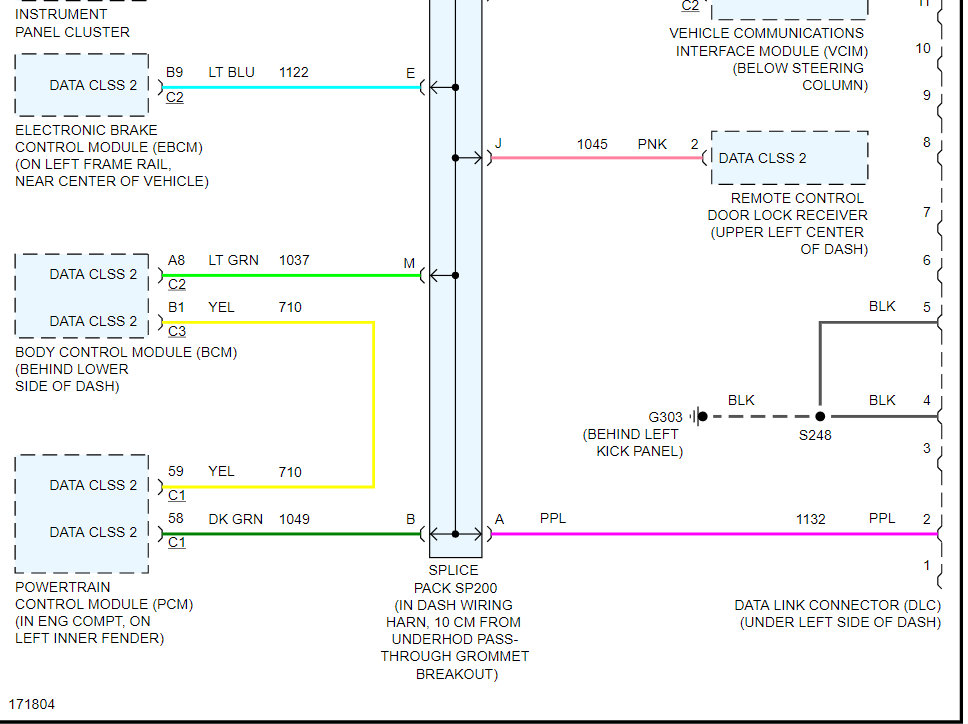Click the PPL label next to DLC pin 2
The height and width of the screenshot is (724, 968).
click(x=882, y=518)
